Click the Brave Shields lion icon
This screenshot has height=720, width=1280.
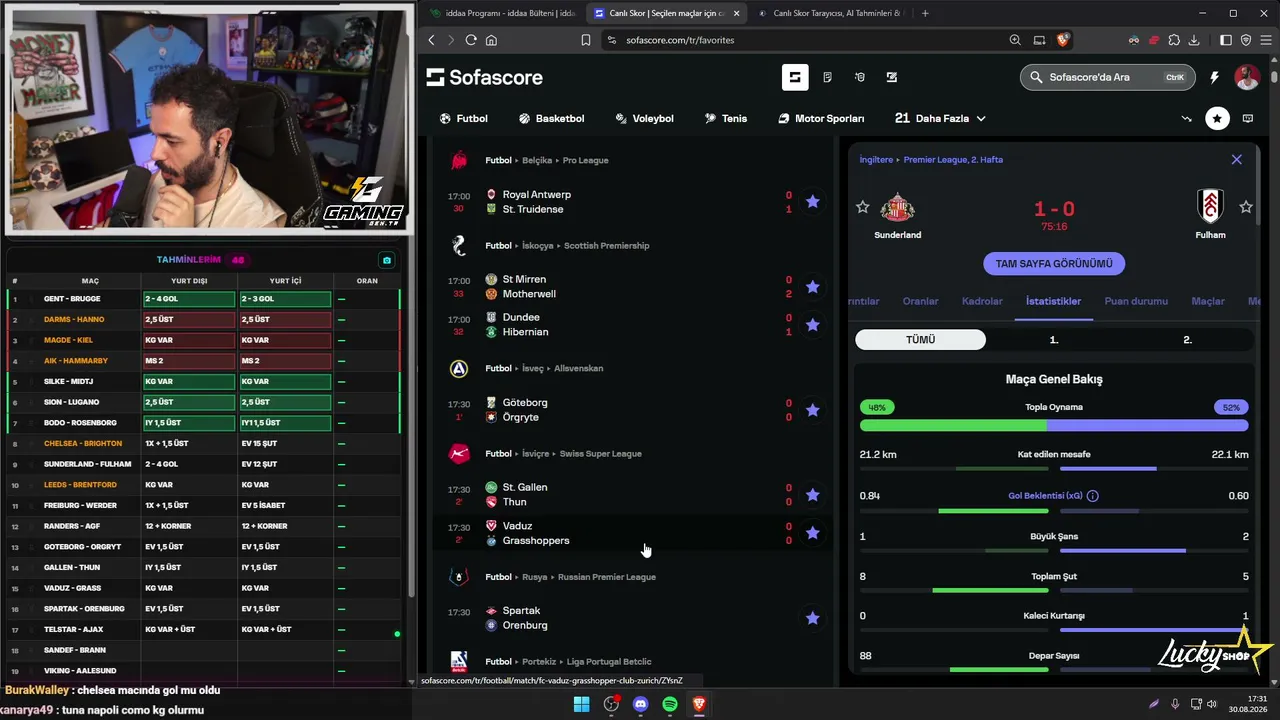pos(1062,40)
